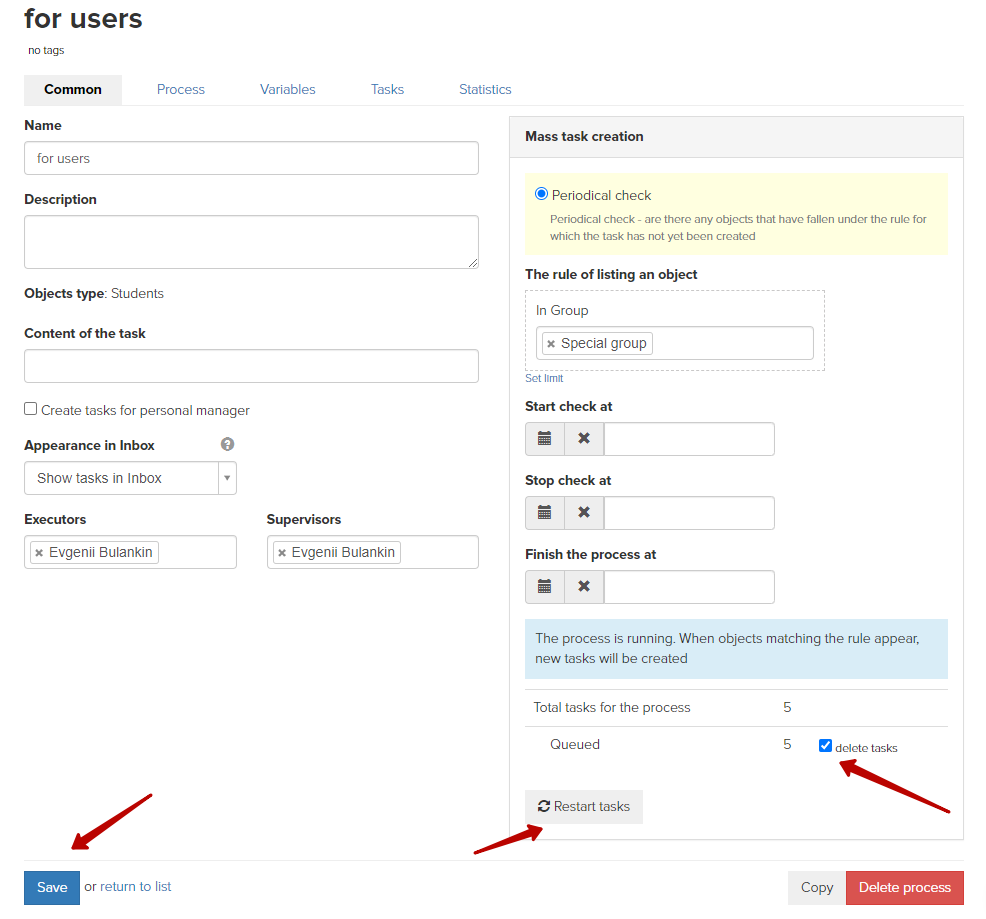The height and width of the screenshot is (919, 986).
Task: Focus the Content of the task field
Action: pyautogui.click(x=252, y=366)
